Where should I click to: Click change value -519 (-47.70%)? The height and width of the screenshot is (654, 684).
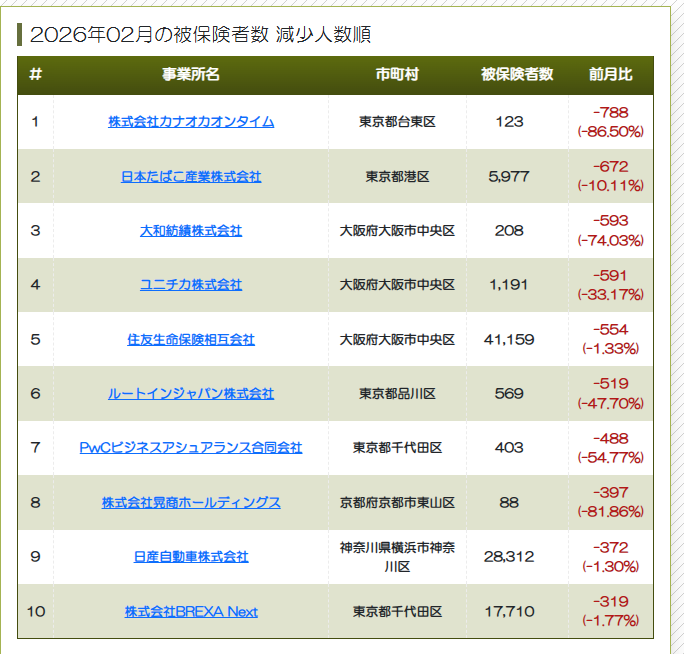pyautogui.click(x=611, y=394)
